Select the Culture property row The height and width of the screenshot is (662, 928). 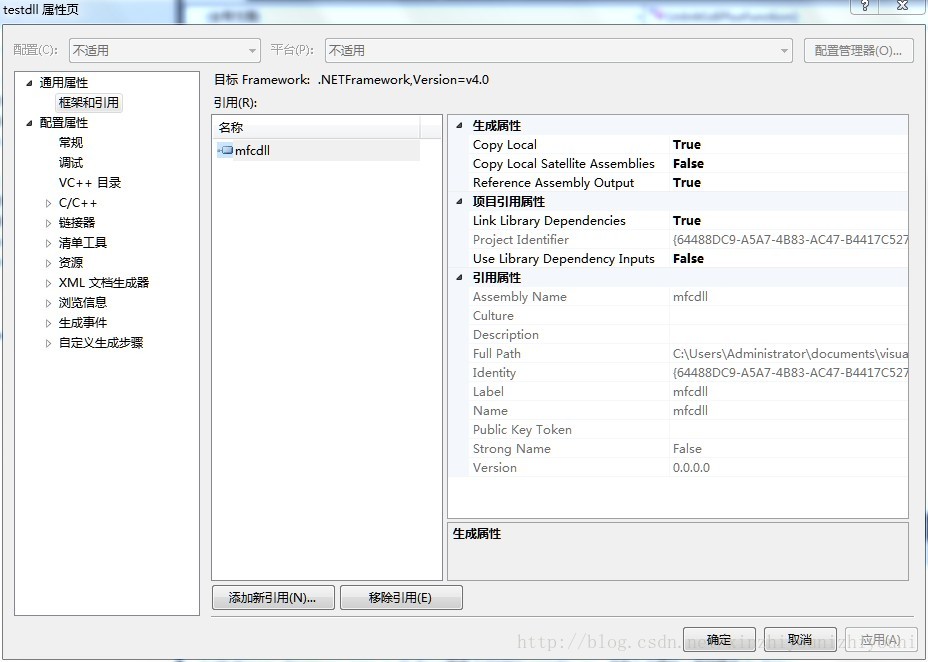tap(688, 315)
